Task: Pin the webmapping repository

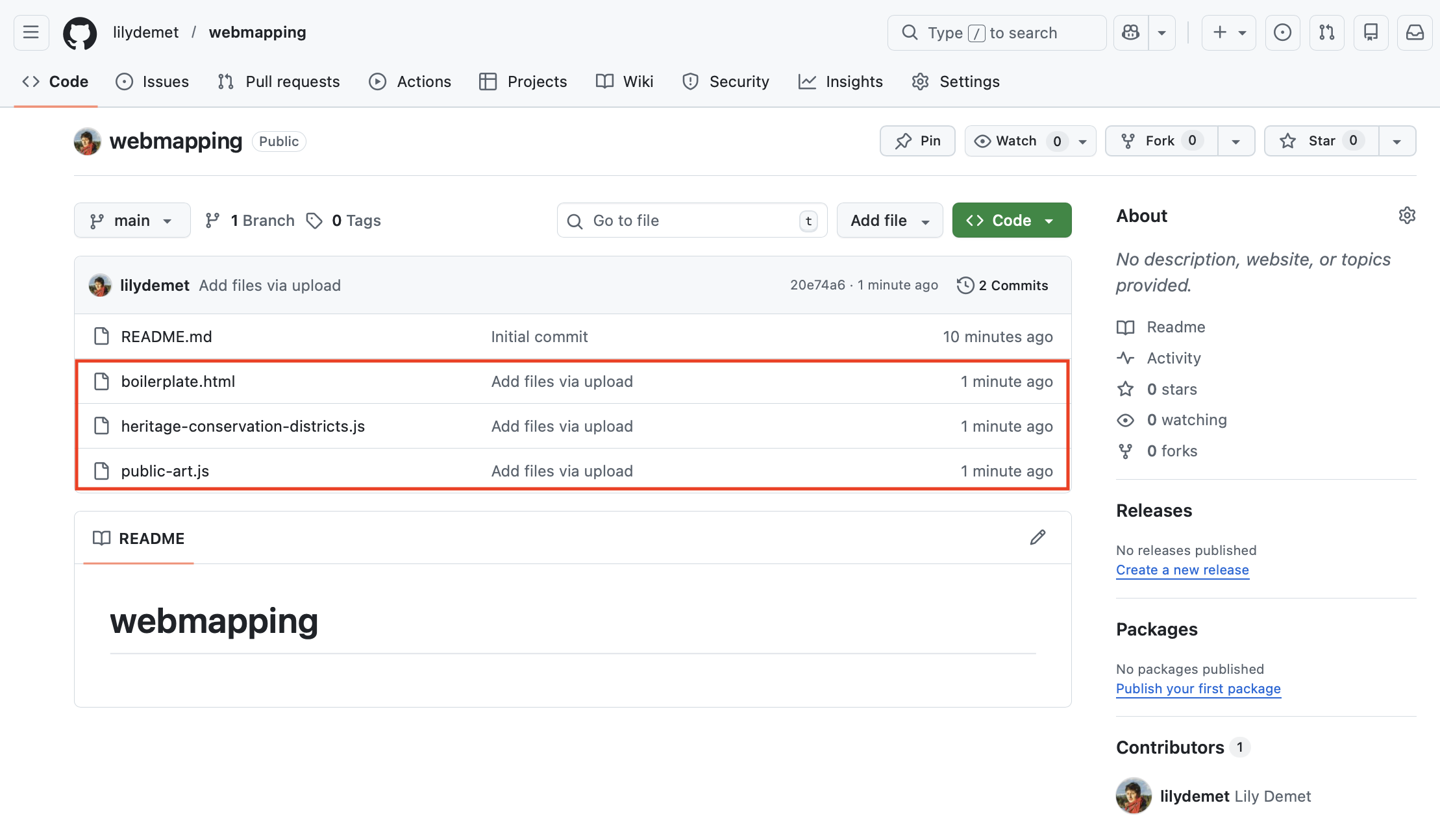Action: point(917,141)
